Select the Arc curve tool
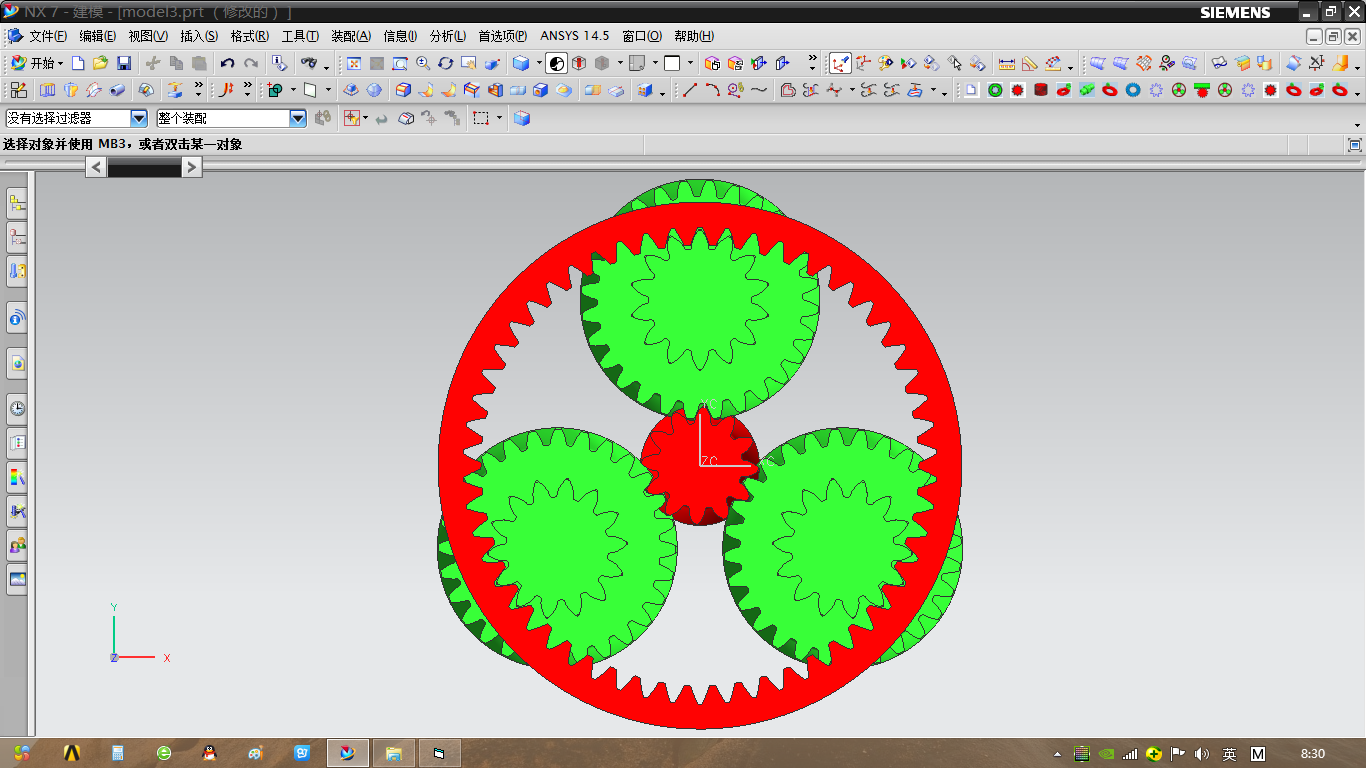The image size is (1366, 768). point(712,90)
